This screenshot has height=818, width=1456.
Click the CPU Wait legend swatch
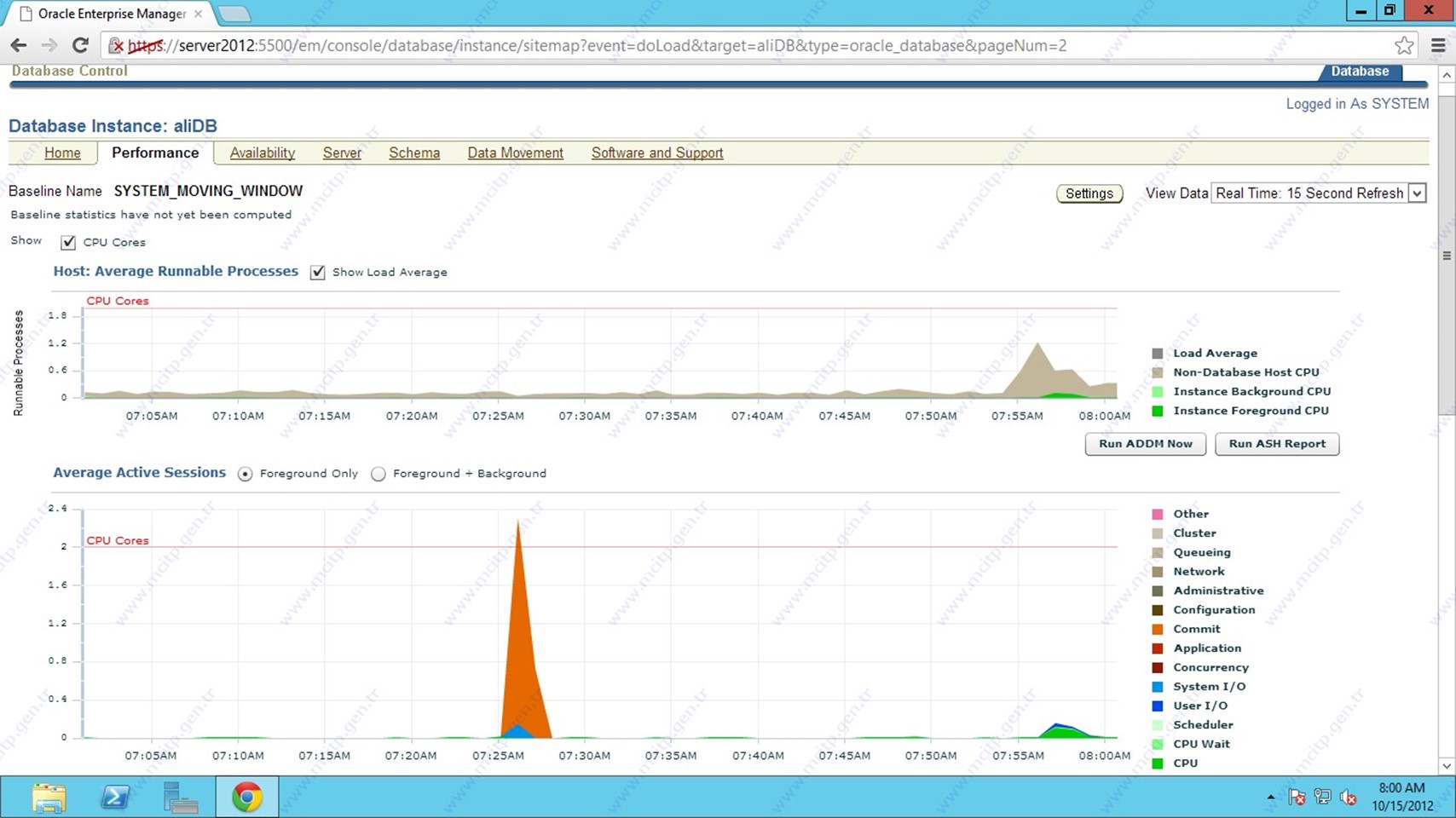pyautogui.click(x=1158, y=745)
